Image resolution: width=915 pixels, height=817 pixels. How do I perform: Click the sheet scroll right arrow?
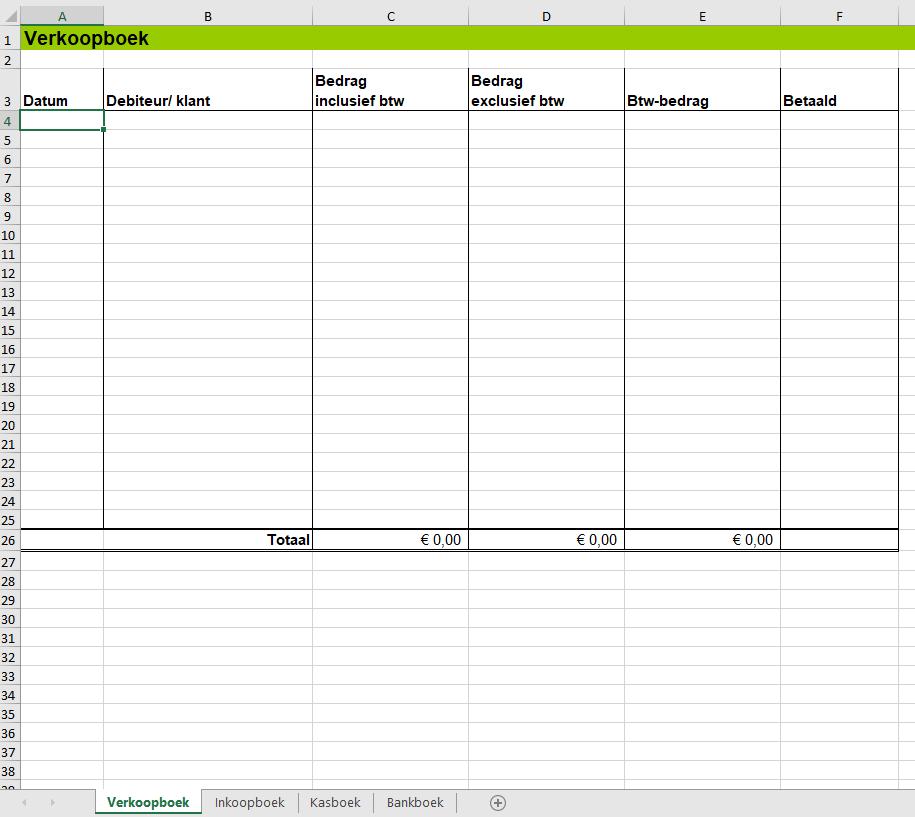tap(52, 803)
